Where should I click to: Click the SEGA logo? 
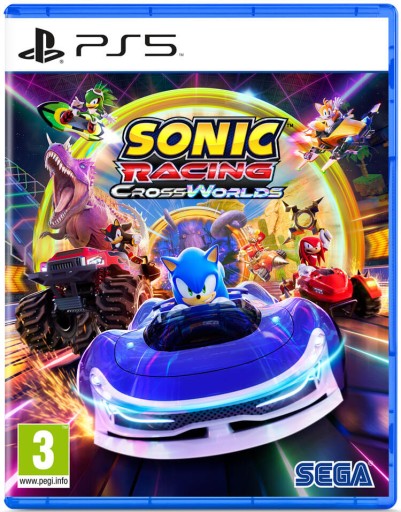[334, 474]
